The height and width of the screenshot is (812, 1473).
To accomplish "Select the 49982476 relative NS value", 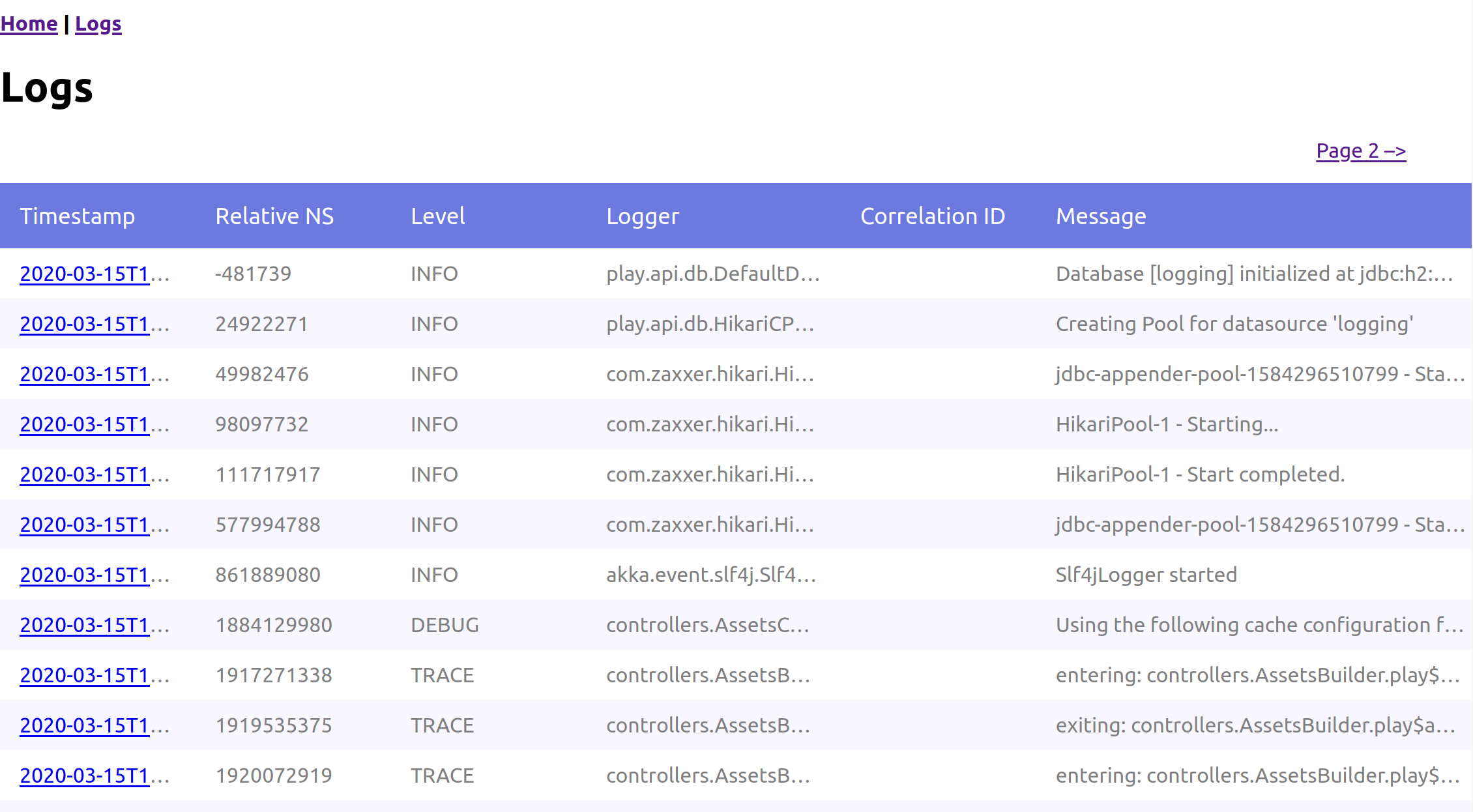I will 262,374.
